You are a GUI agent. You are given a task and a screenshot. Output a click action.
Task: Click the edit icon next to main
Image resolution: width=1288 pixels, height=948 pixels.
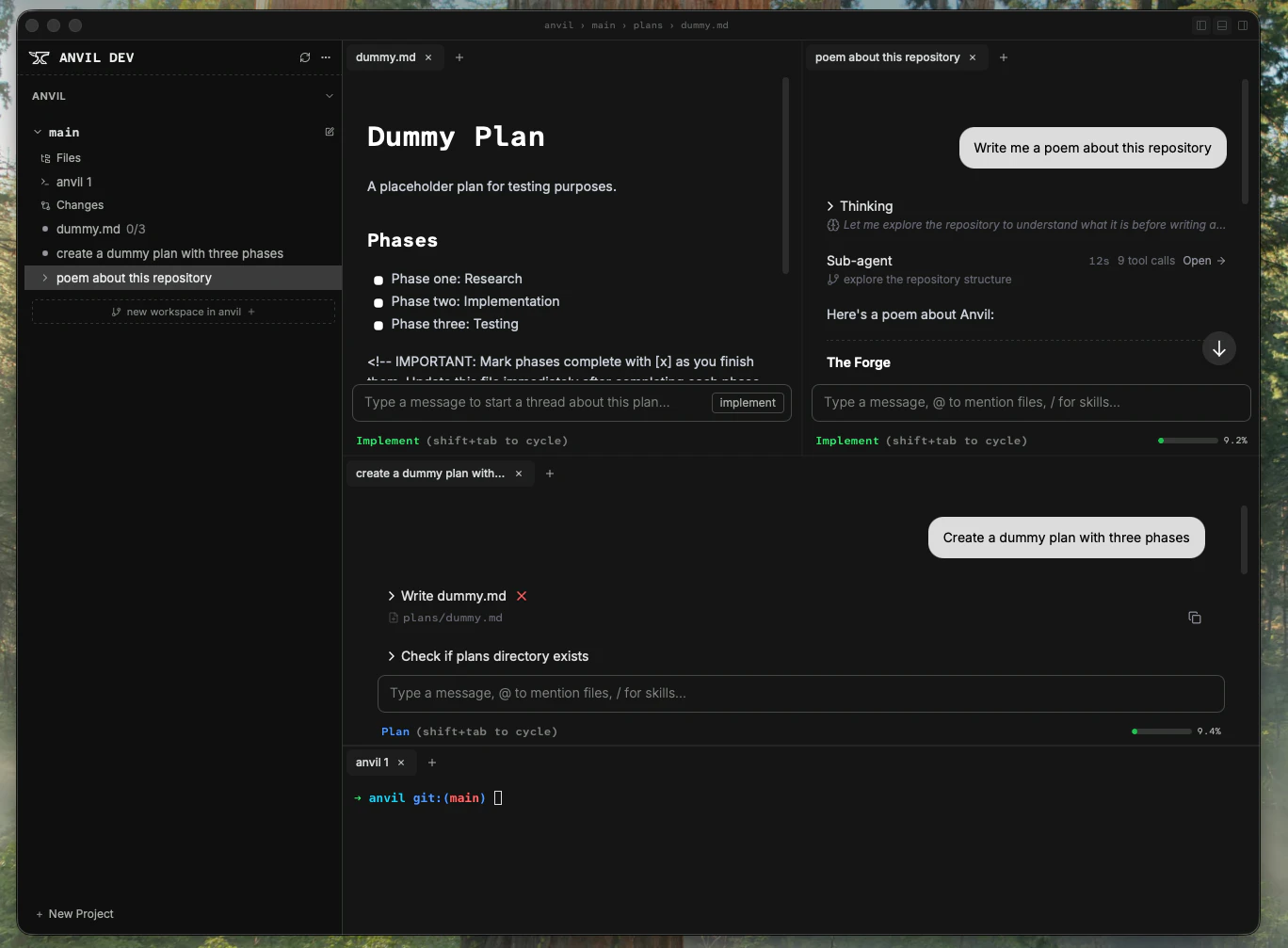[x=330, y=132]
